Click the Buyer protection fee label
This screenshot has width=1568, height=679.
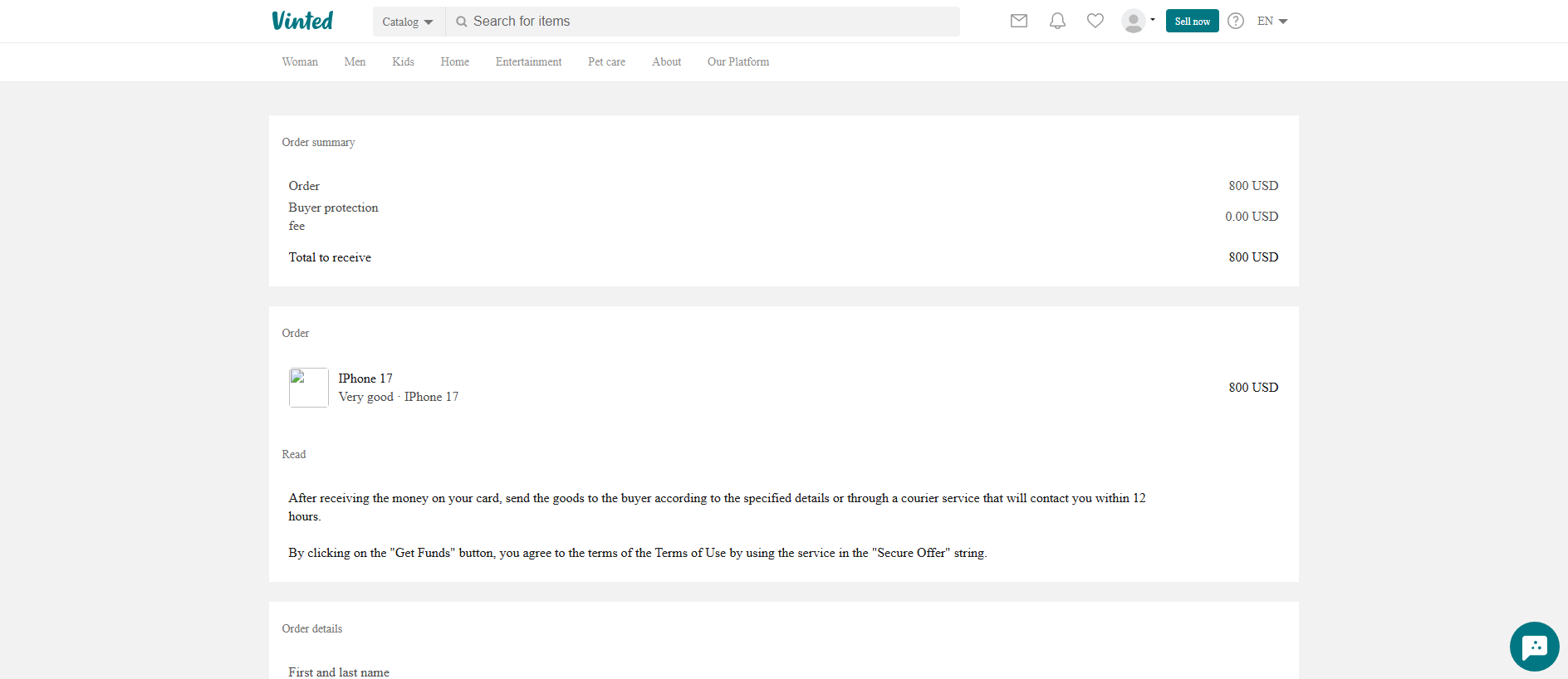tap(333, 217)
